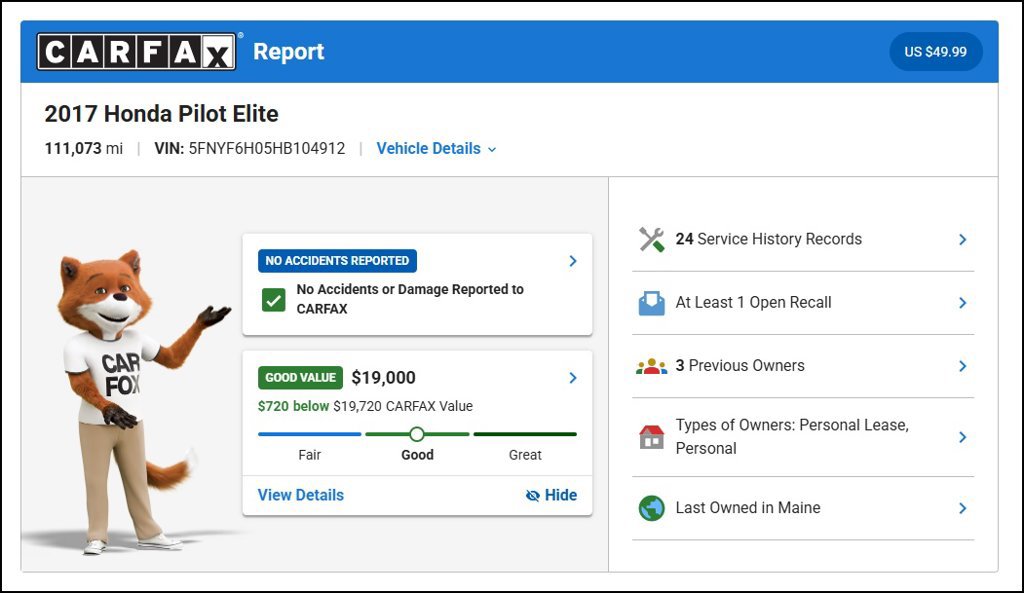Click the $720 below CARFAX Value text
This screenshot has width=1024, height=593.
[x=365, y=406]
